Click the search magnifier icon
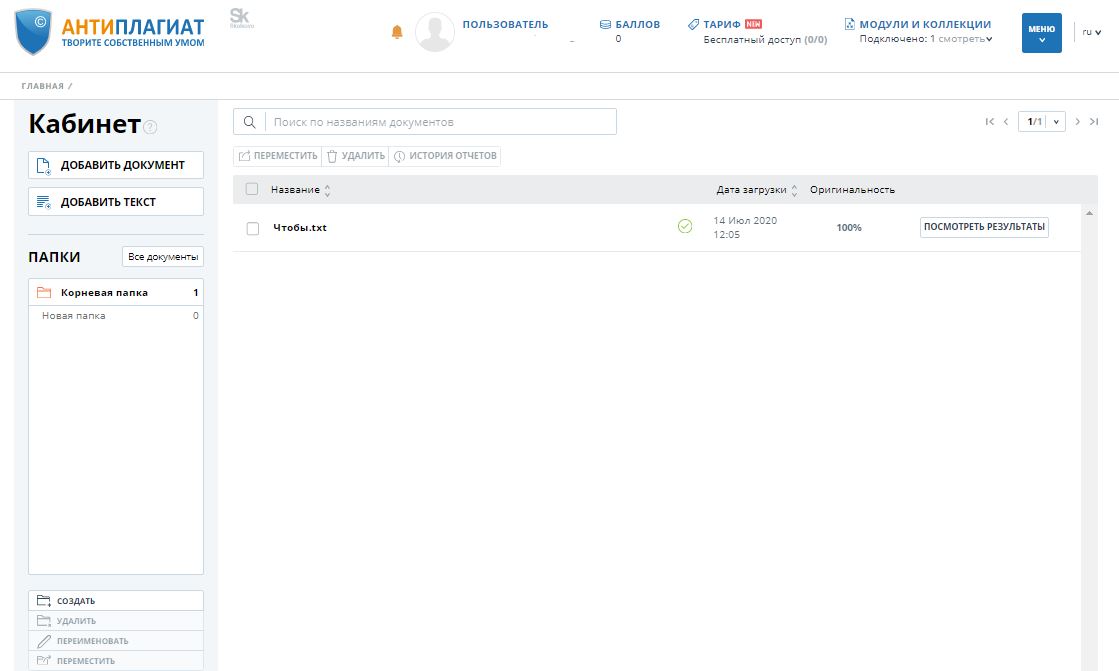The height and width of the screenshot is (671, 1119). 249,122
